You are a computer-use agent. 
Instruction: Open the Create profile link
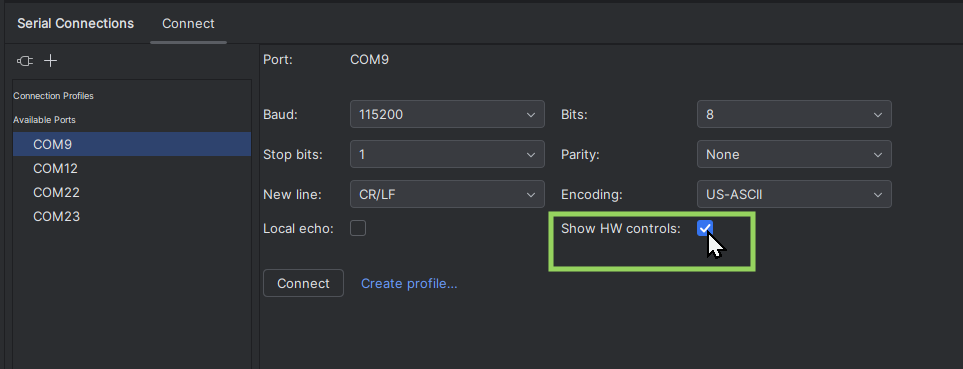click(409, 283)
